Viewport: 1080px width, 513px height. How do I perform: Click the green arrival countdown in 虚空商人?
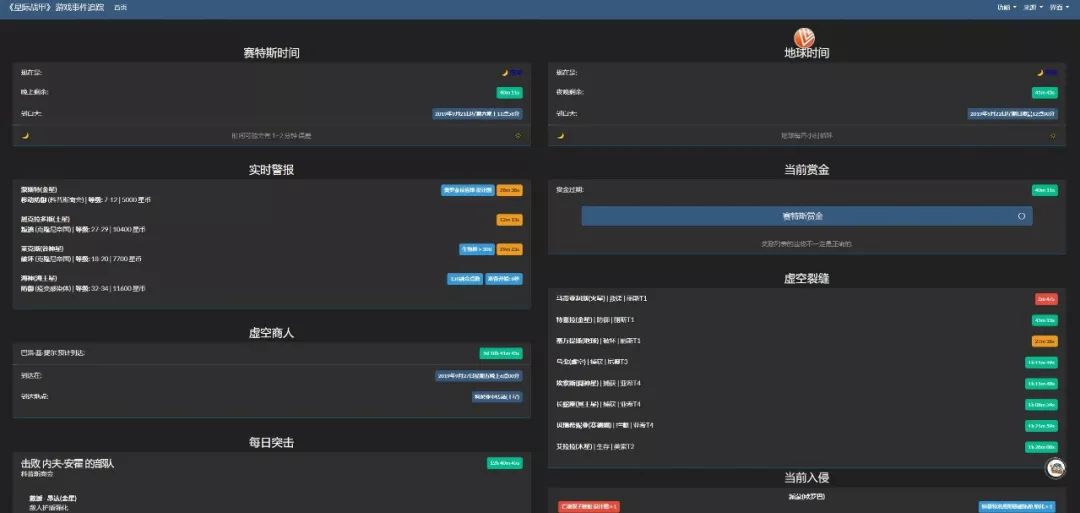501,353
